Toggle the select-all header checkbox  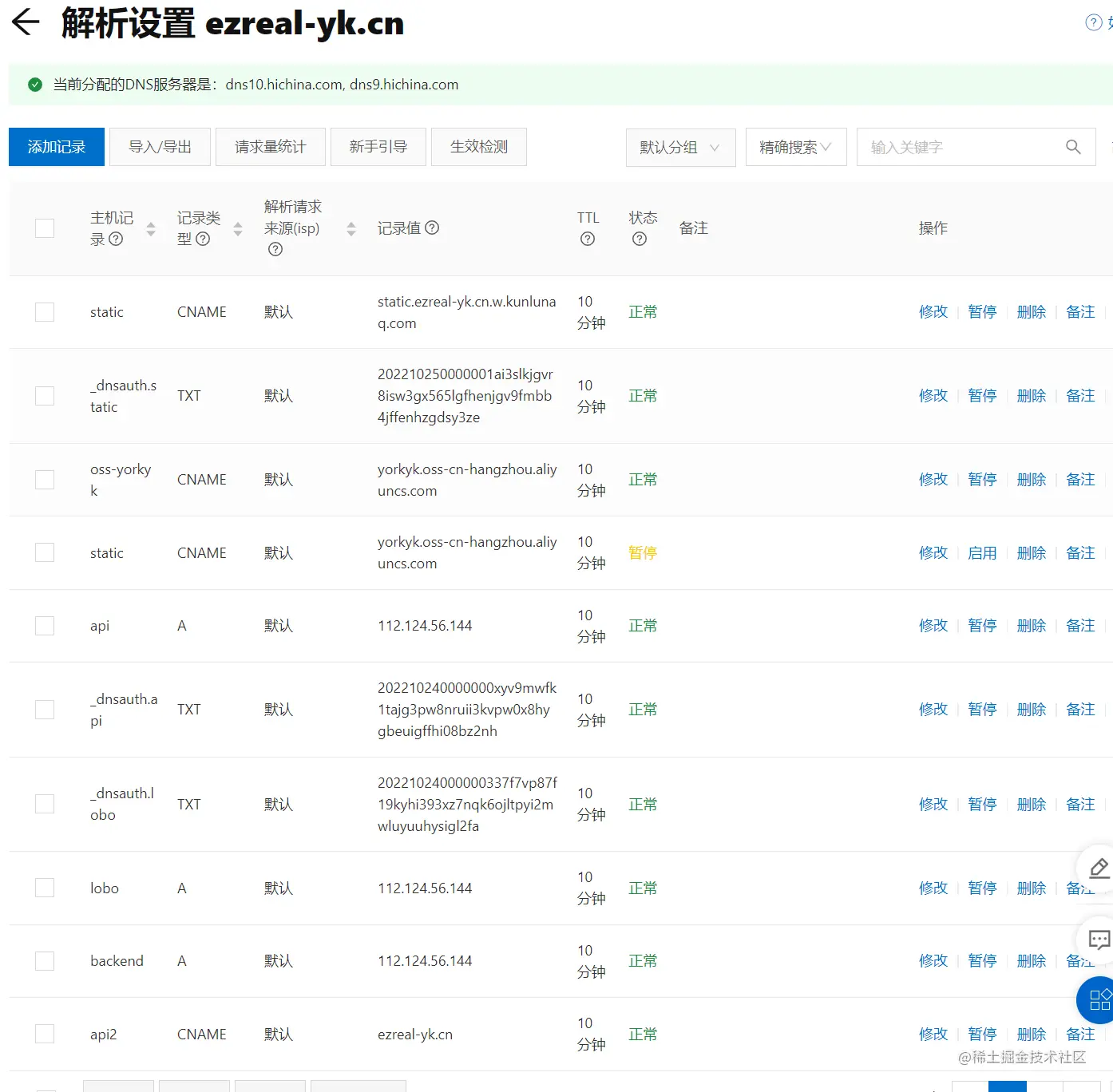(x=45, y=228)
